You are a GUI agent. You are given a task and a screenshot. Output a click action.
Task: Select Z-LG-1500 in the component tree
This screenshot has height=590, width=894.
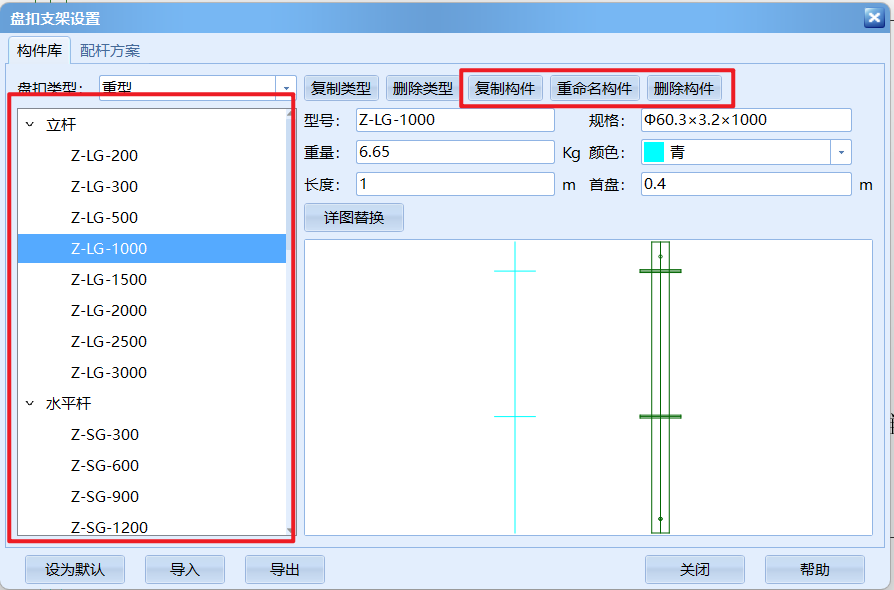109,280
